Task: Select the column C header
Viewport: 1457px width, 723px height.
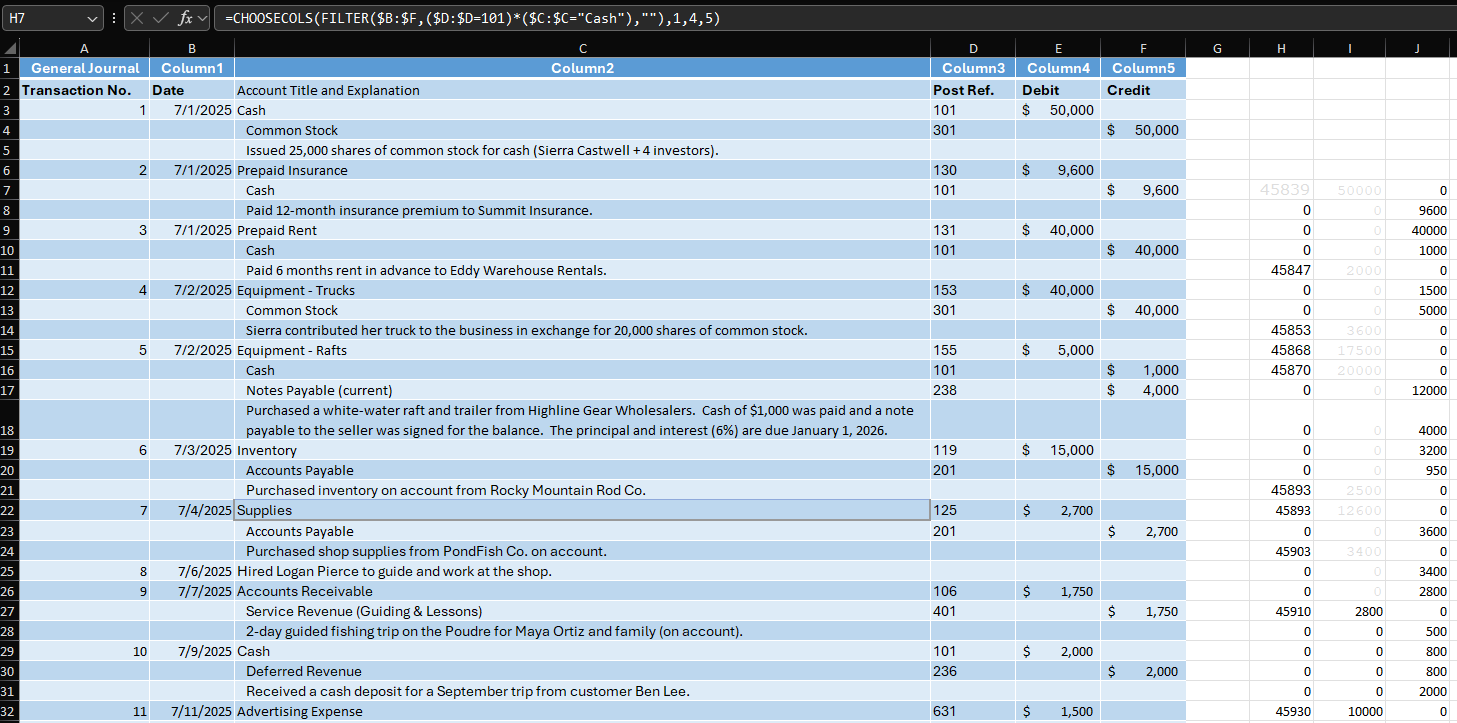Action: [582, 48]
